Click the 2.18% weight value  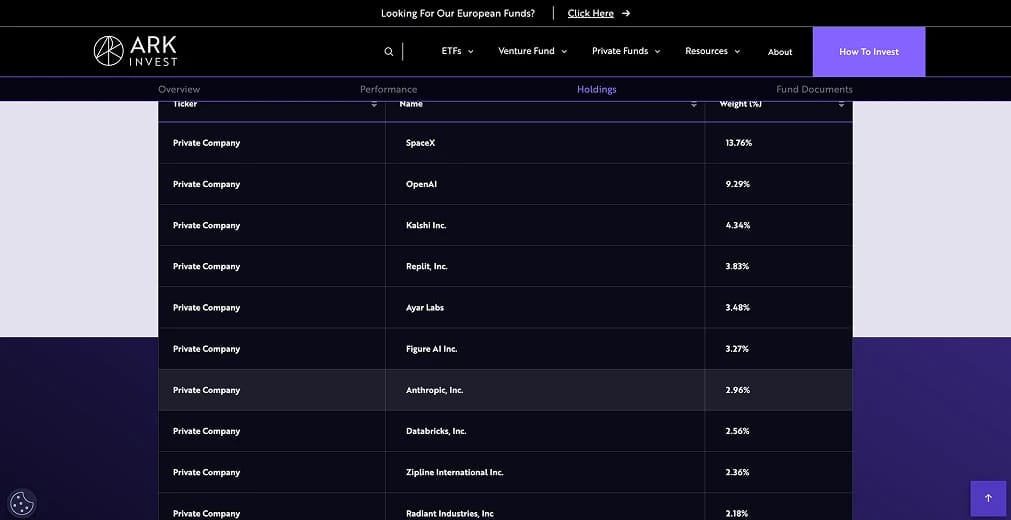[x=736, y=514]
